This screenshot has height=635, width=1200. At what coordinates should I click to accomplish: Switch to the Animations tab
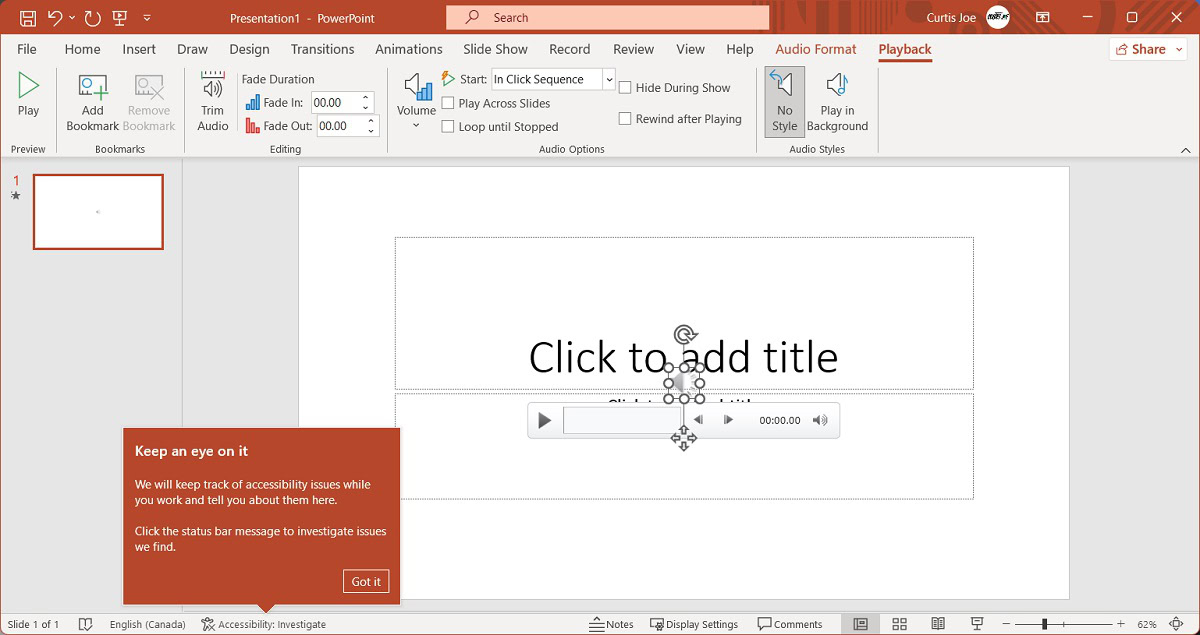pyautogui.click(x=408, y=49)
